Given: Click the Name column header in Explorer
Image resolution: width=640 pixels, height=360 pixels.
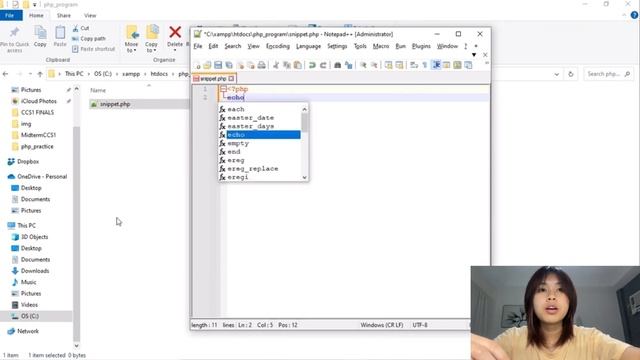Looking at the screenshot, I should click(x=98, y=90).
